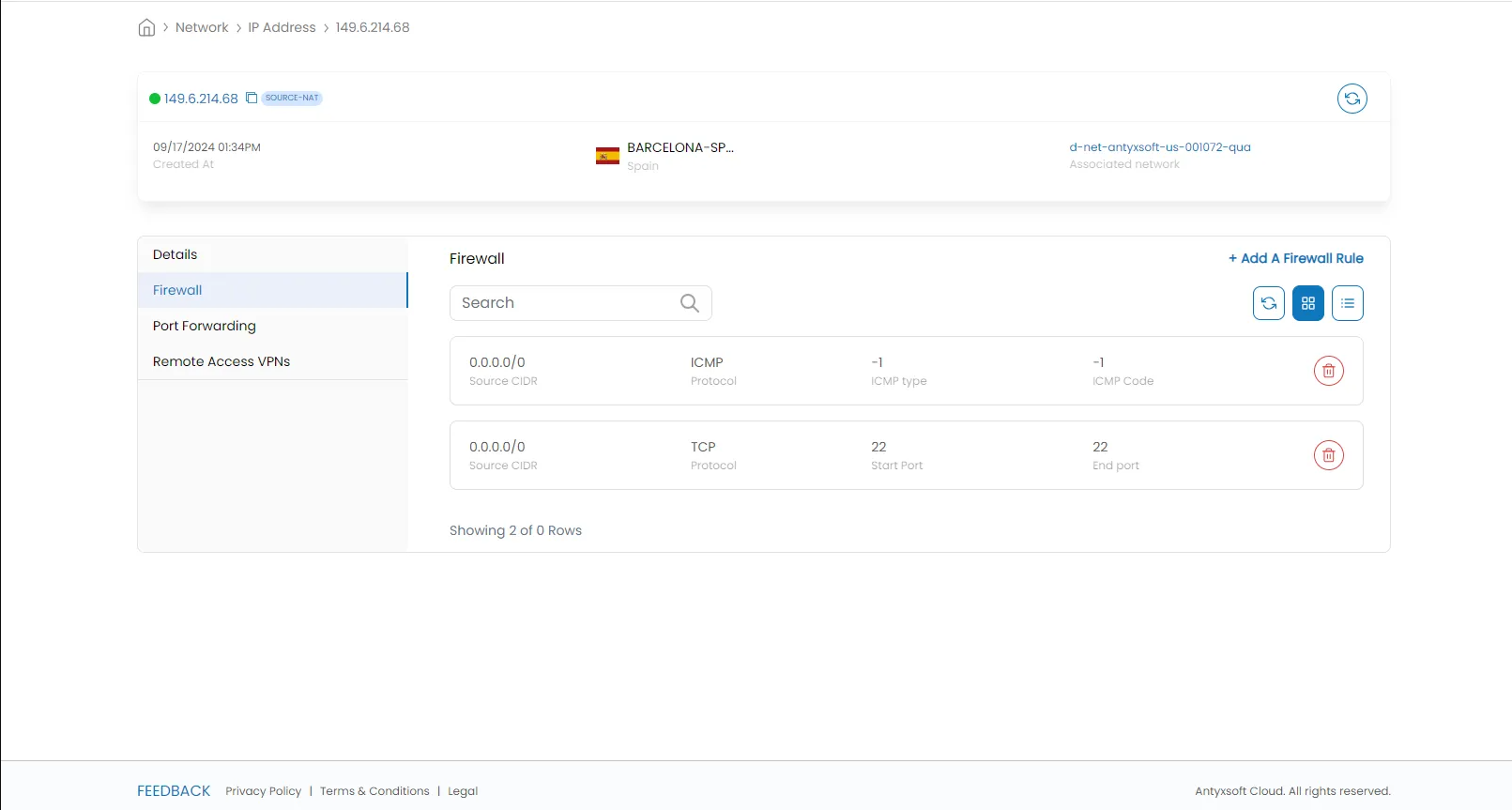Open the Details tab
1512x810 pixels.
(176, 254)
